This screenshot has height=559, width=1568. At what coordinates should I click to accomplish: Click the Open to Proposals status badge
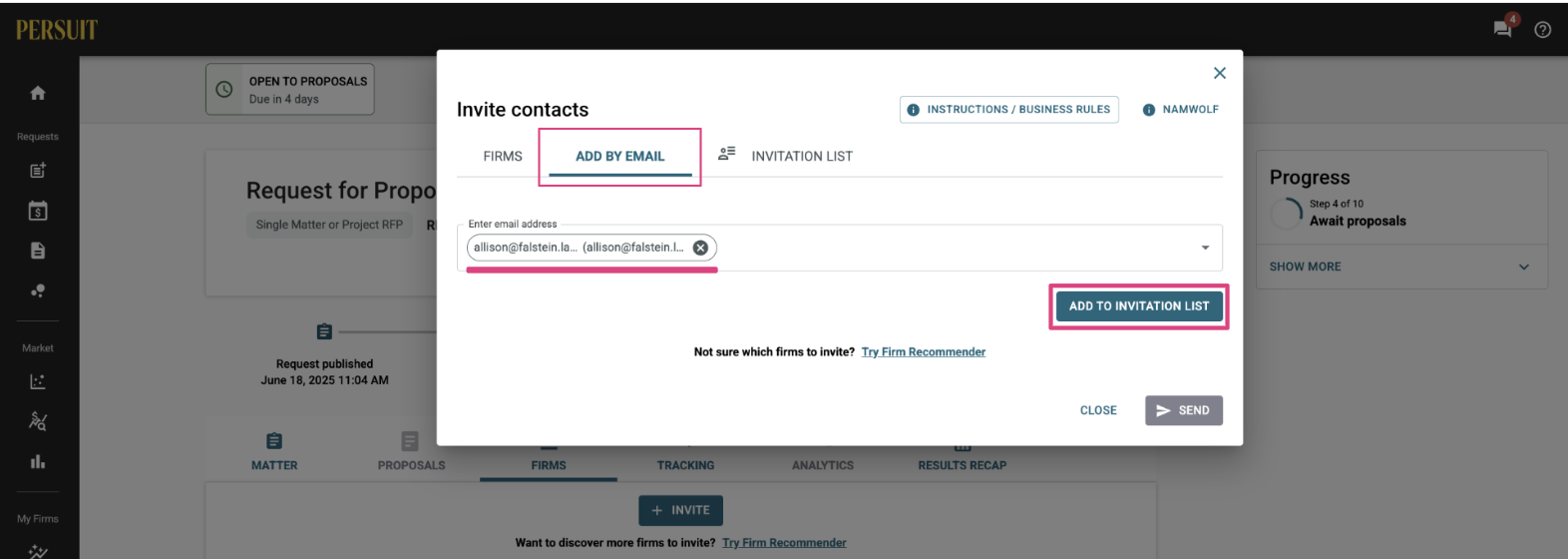(290, 89)
